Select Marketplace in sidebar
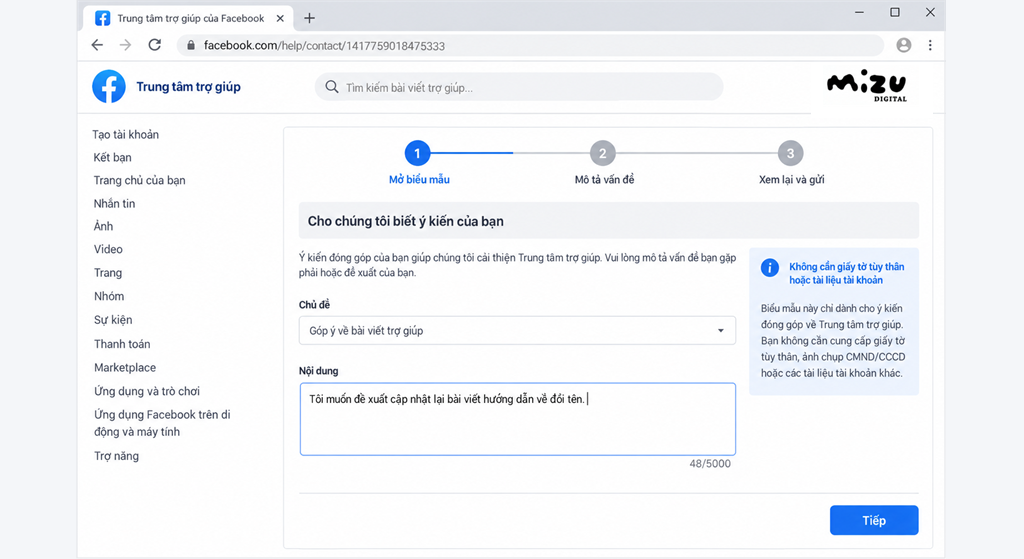The image size is (1024, 559). click(x=125, y=368)
